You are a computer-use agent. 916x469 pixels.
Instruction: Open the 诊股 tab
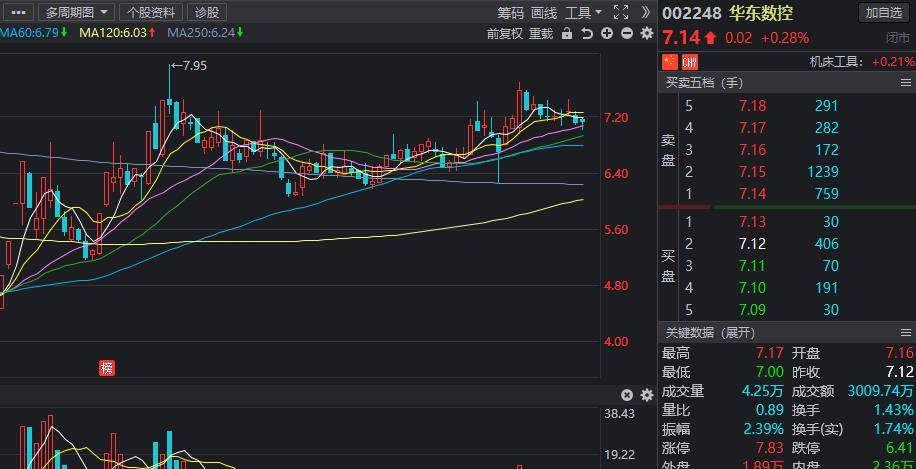[x=206, y=12]
